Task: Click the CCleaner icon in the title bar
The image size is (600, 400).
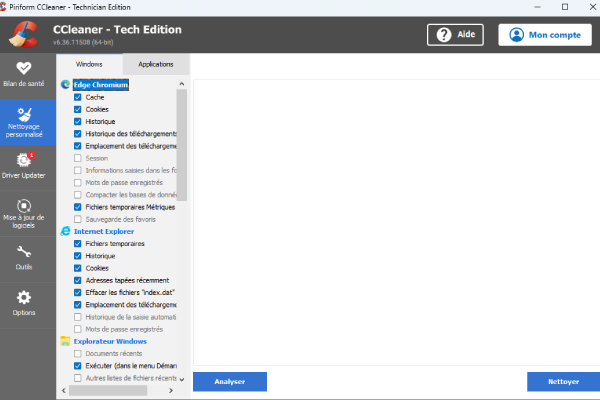Action: click(3, 7)
